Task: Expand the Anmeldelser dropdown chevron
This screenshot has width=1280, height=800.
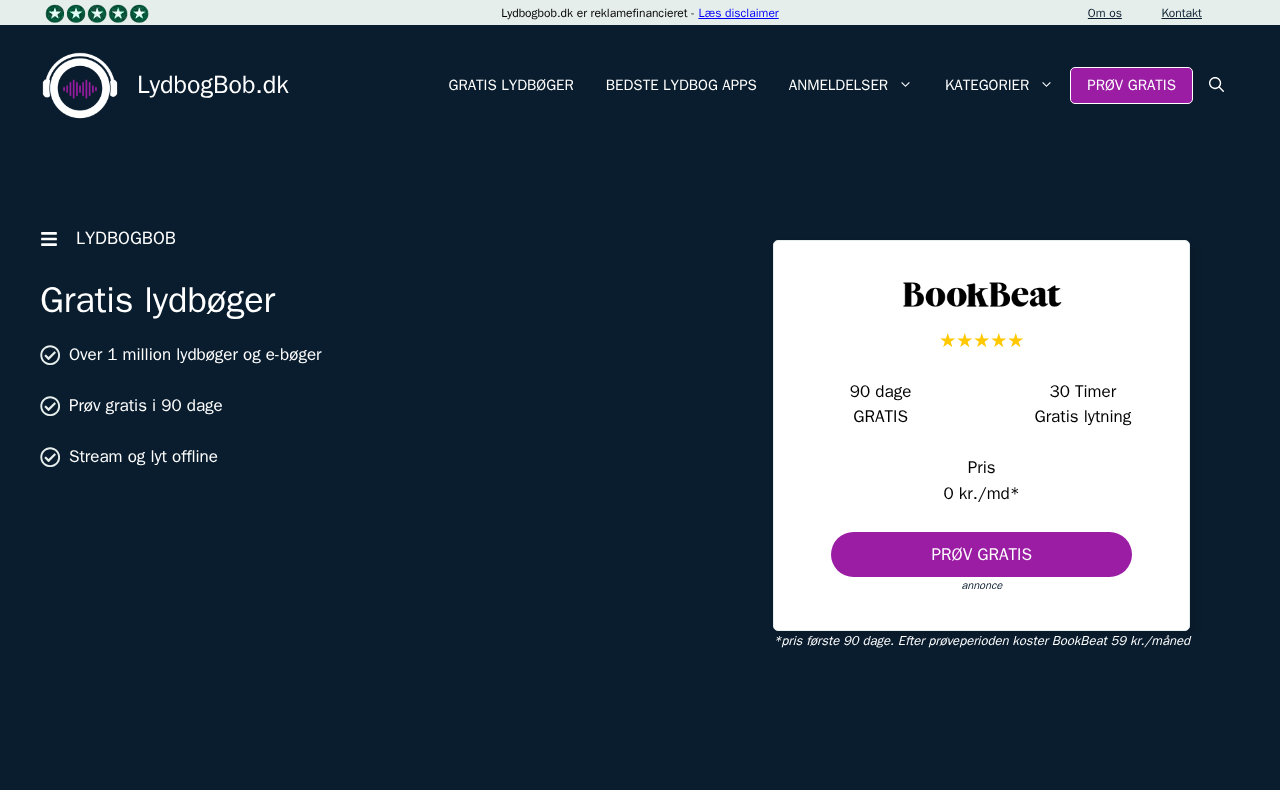Action: click(905, 85)
